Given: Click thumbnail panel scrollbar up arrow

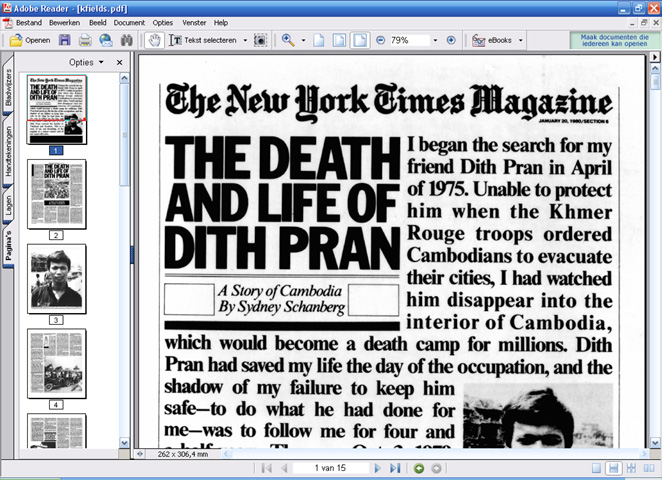Looking at the screenshot, I should (x=124, y=78).
